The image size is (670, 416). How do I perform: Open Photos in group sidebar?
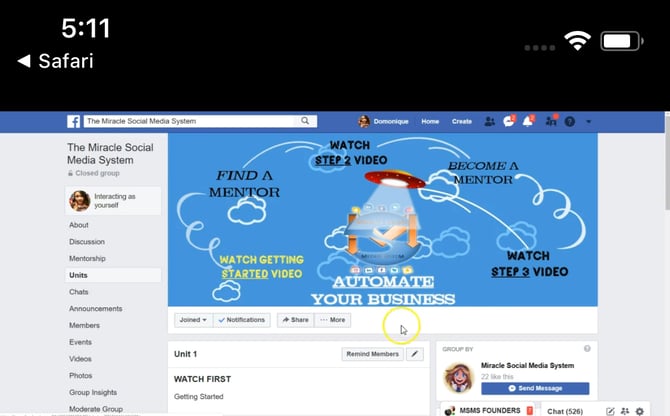tap(81, 376)
